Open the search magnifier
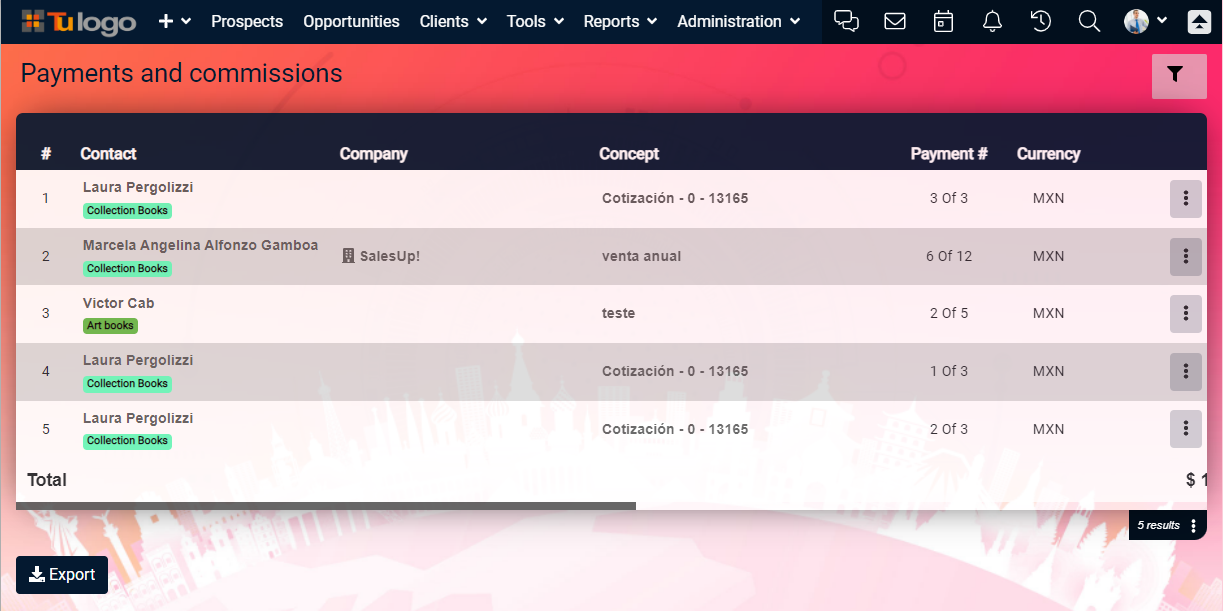Viewport: 1223px width, 611px height. pyautogui.click(x=1089, y=21)
